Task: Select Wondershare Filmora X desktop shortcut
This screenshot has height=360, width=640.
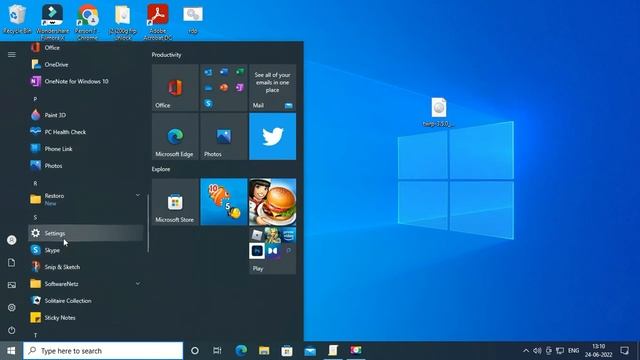Action: pos(52,22)
